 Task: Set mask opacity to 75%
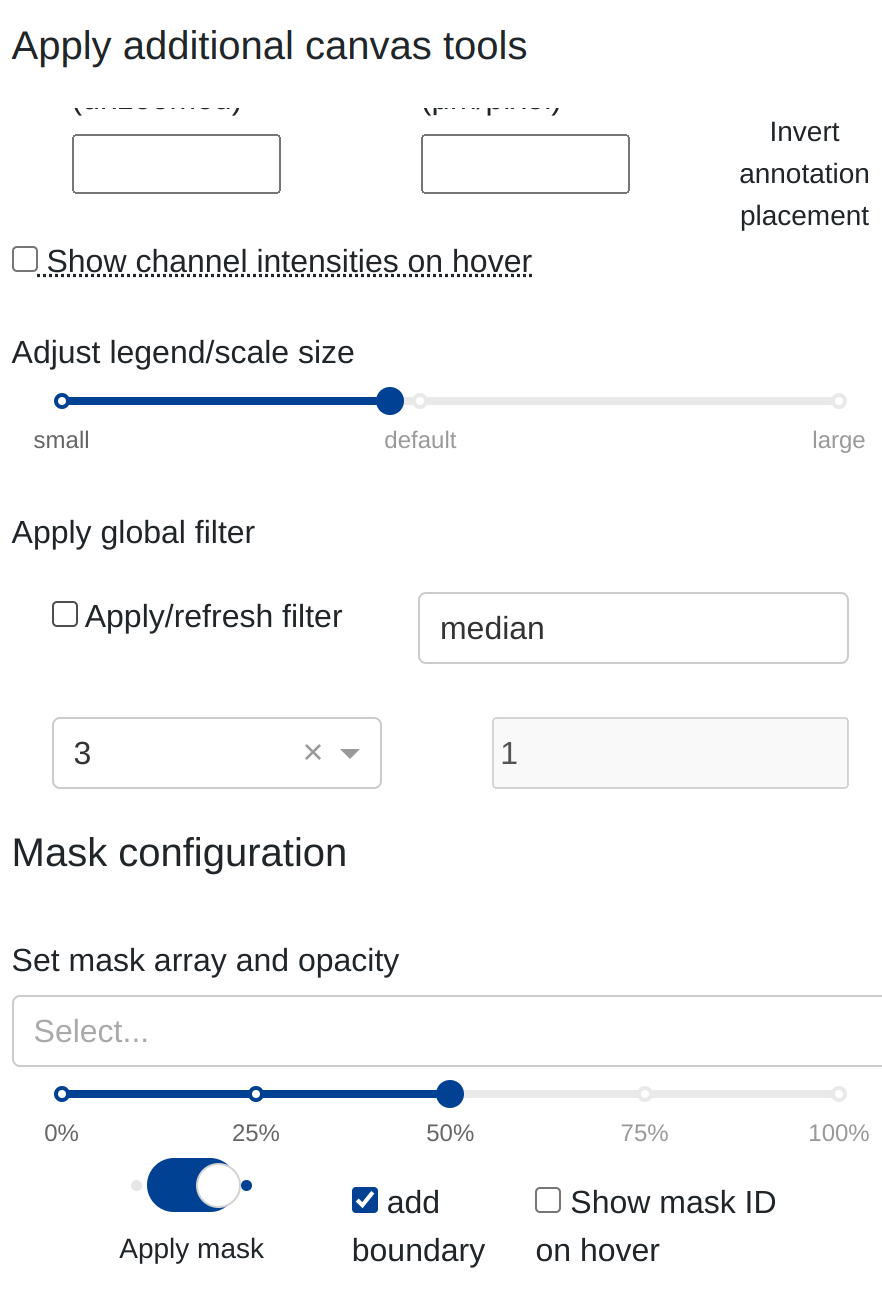click(x=645, y=1094)
